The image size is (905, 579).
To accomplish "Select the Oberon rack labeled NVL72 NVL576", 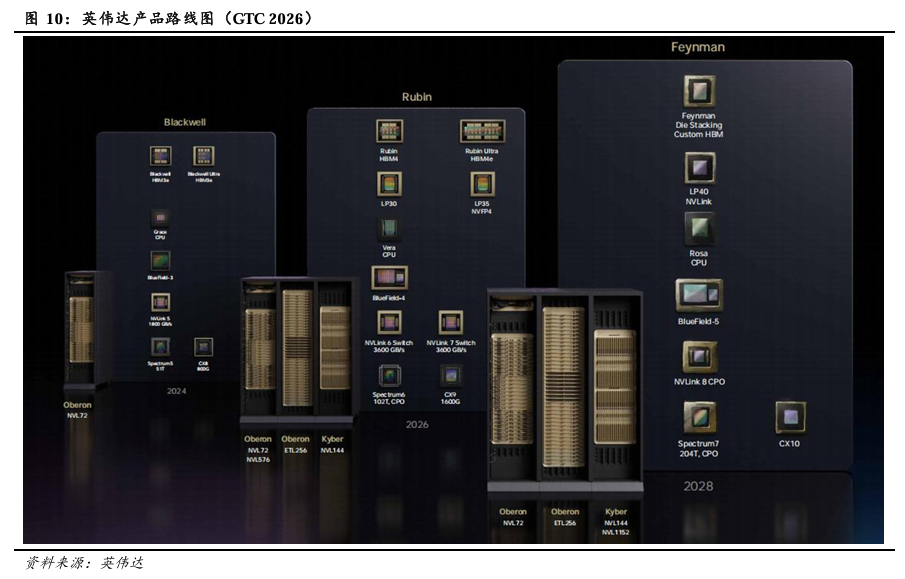I will pos(258,348).
